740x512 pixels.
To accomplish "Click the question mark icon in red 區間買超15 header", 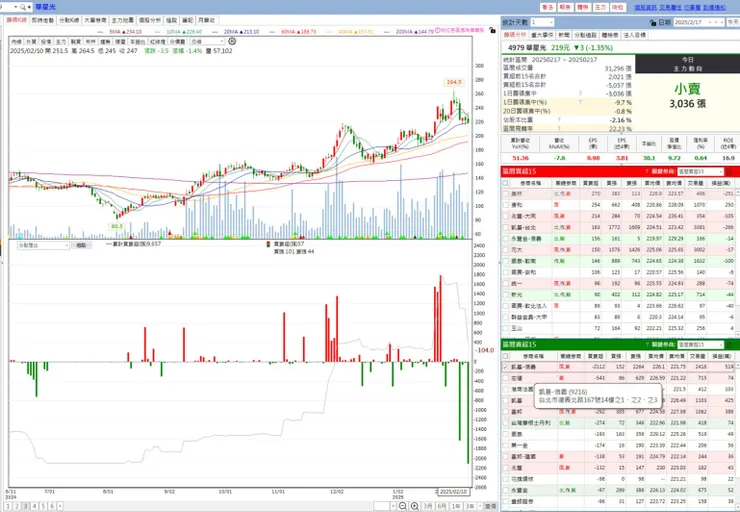I will (x=647, y=171).
